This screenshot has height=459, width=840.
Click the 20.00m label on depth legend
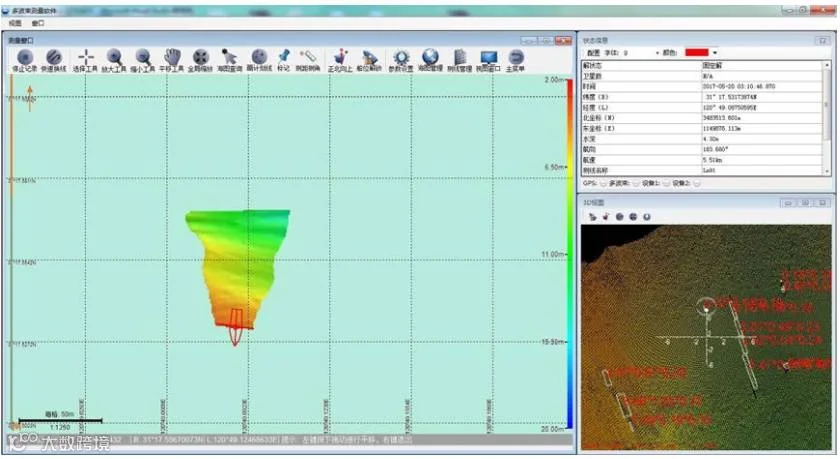coord(552,428)
